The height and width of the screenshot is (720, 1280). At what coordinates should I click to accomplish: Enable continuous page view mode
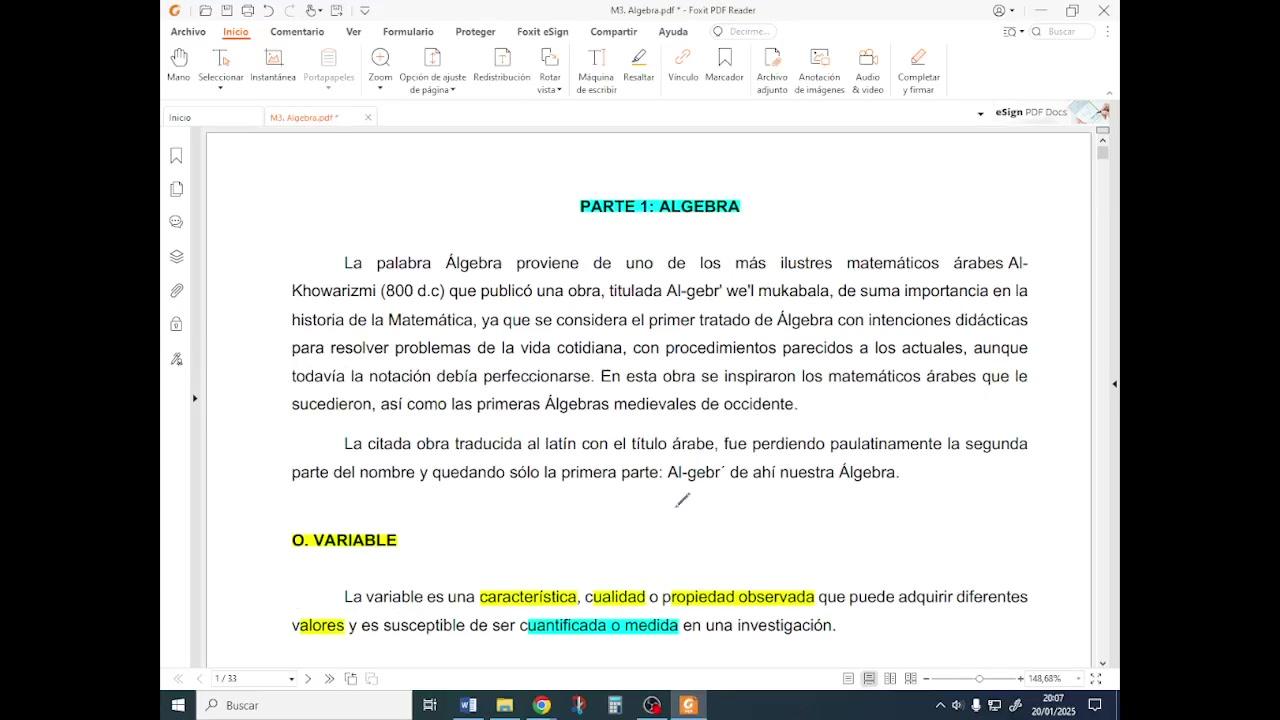click(x=869, y=679)
